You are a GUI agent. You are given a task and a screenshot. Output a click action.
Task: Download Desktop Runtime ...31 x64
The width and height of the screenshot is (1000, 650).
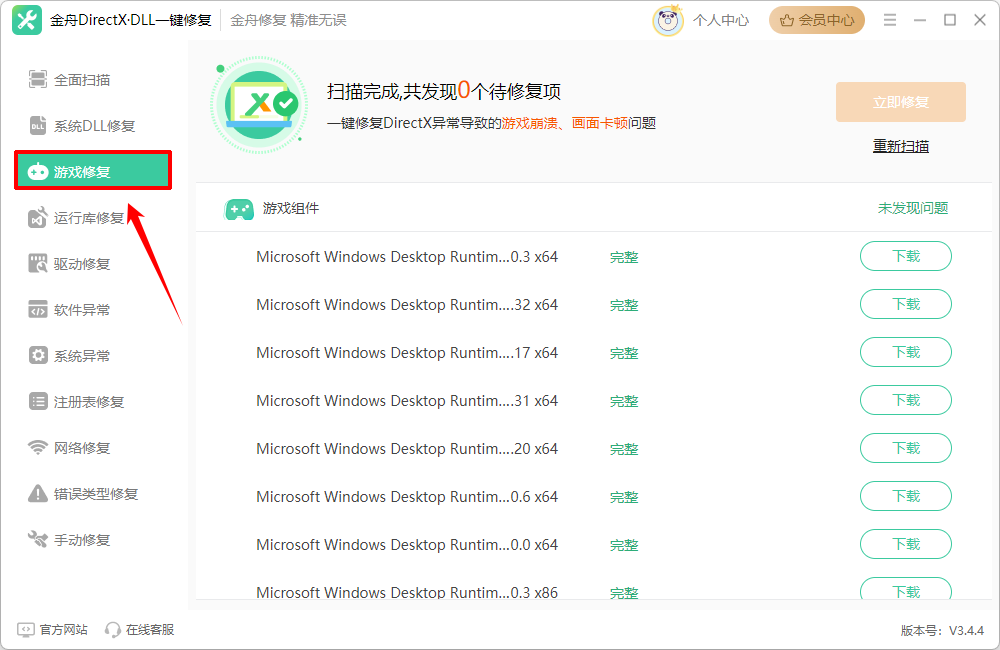coord(906,400)
